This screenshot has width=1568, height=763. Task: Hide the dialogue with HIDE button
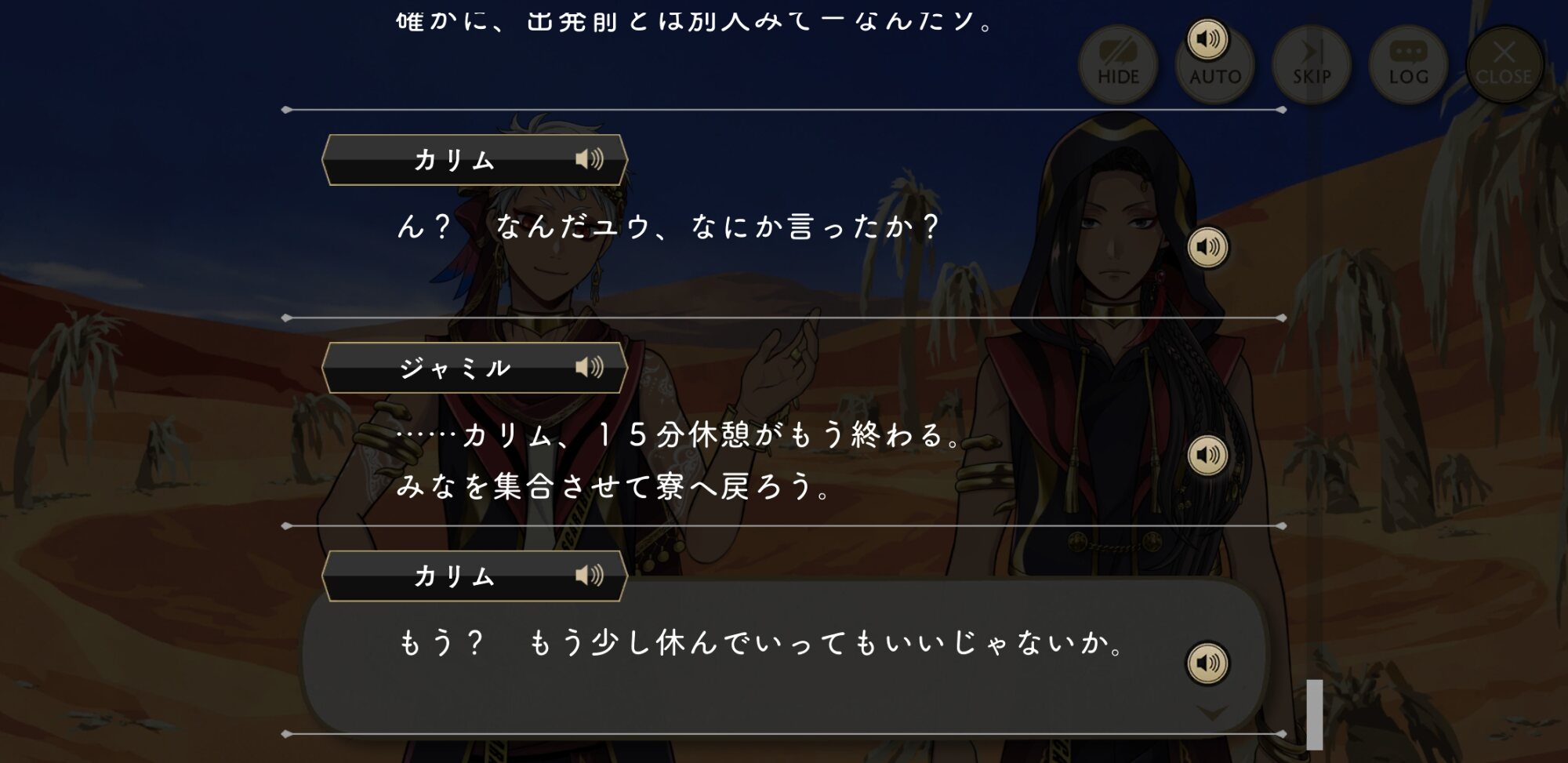1118,64
